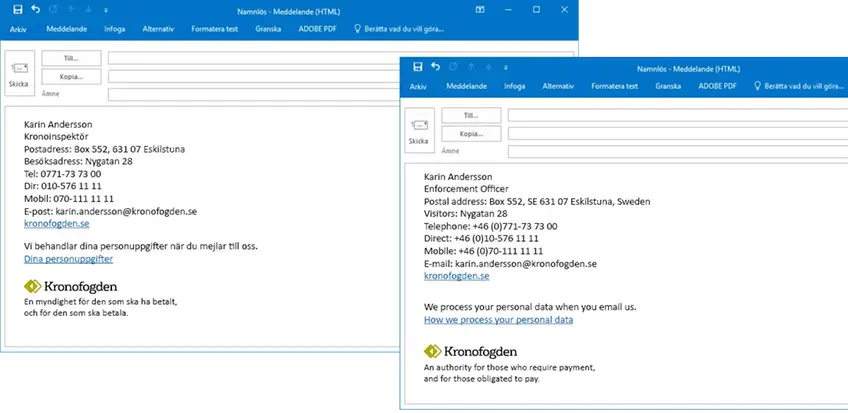
Task: Open How we process your personal data link
Action: pyautogui.click(x=499, y=319)
